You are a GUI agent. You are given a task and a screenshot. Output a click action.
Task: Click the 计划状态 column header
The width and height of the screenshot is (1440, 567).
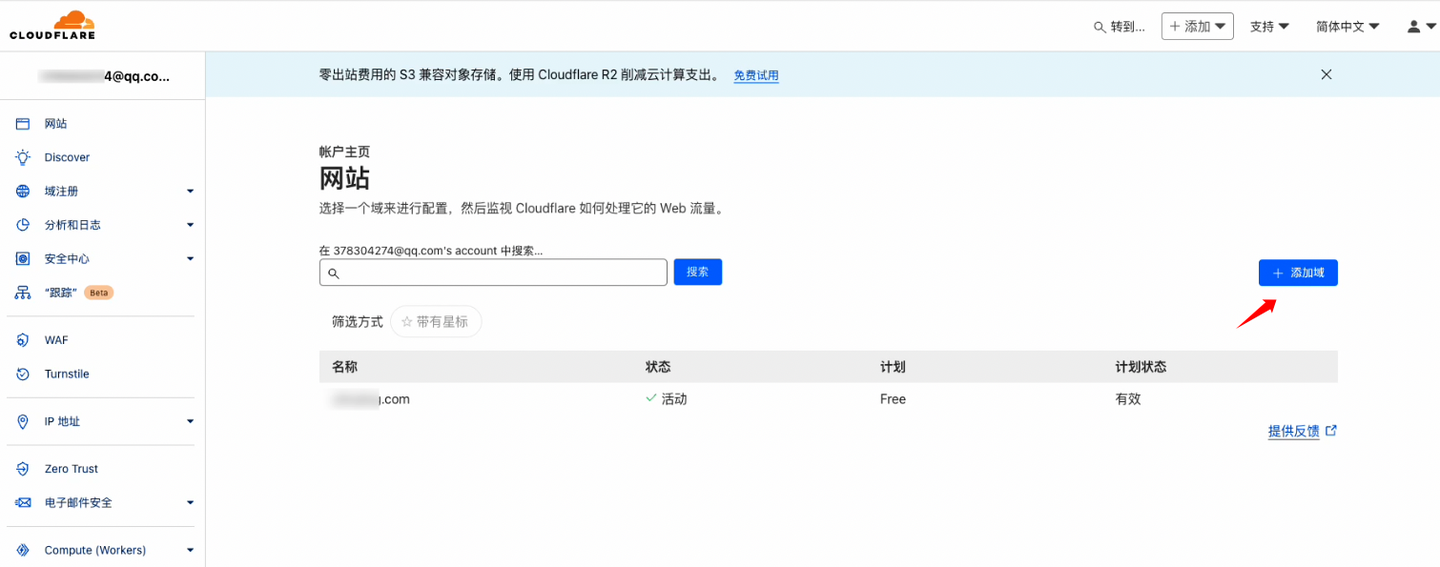[1141, 367]
